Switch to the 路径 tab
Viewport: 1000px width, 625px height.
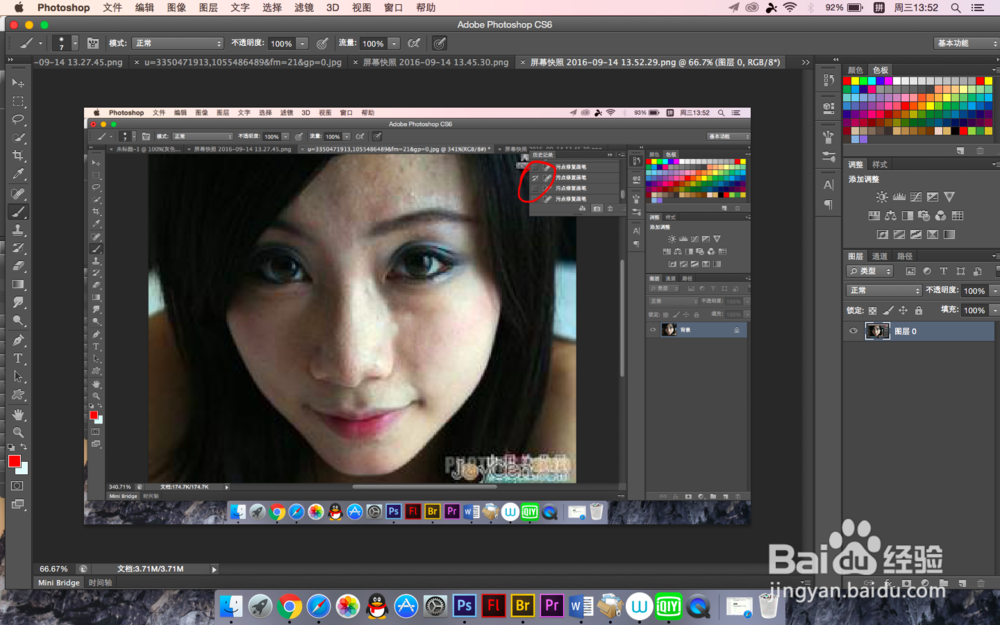point(904,256)
